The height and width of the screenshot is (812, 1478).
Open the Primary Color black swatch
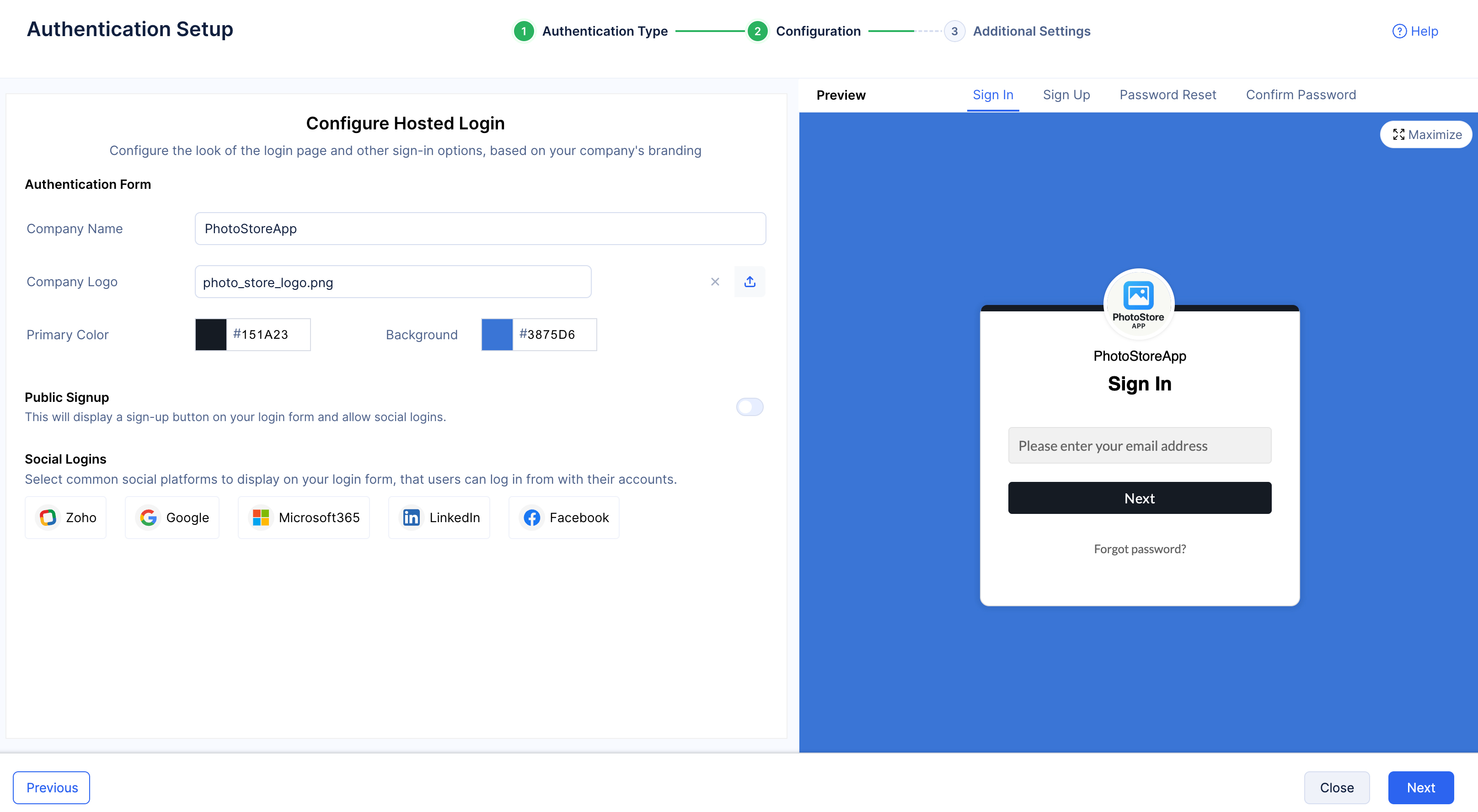point(211,334)
